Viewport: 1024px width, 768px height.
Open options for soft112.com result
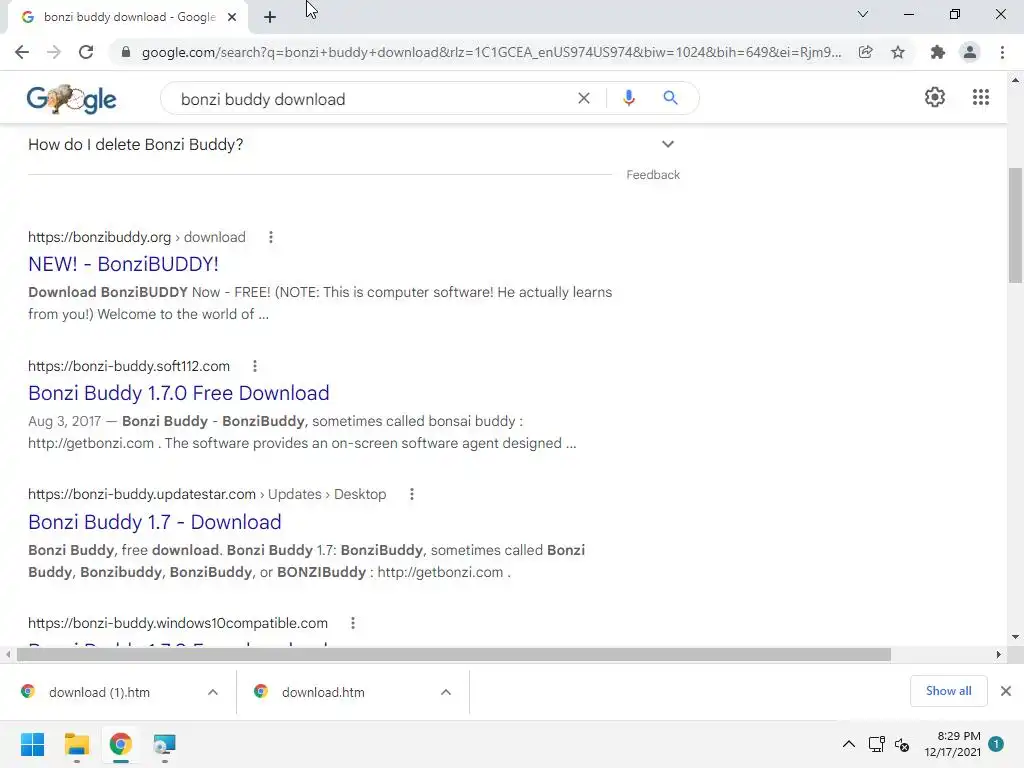click(255, 366)
